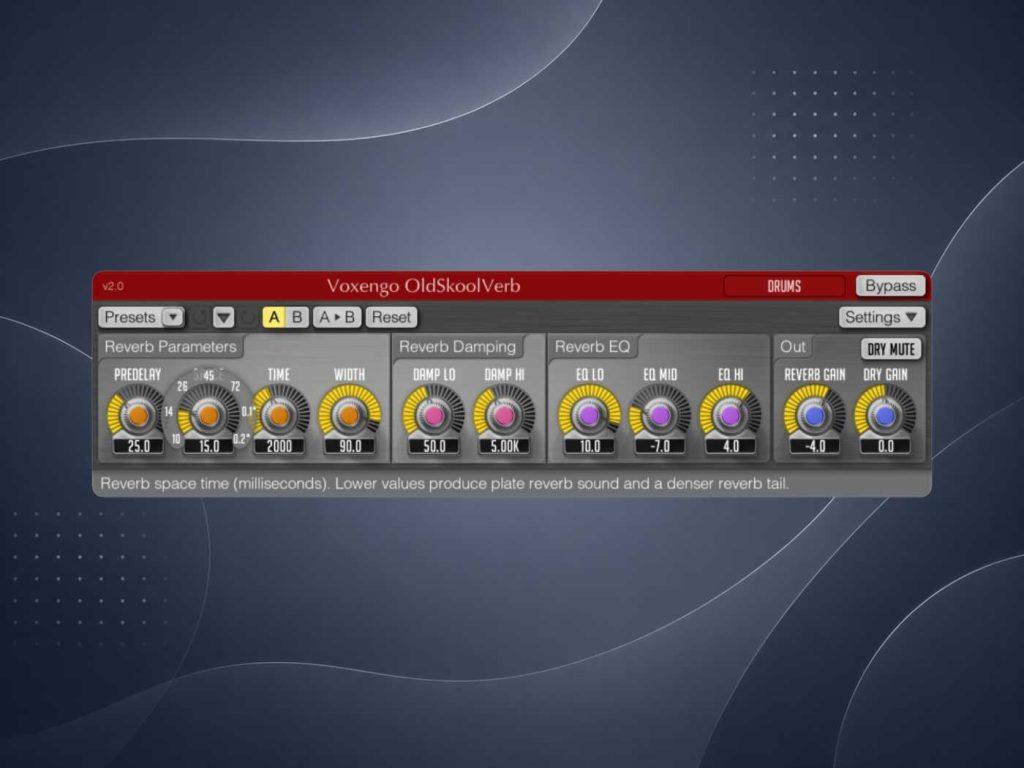This screenshot has height=768, width=1024.
Task: Click the Width knob
Action: 349,415
